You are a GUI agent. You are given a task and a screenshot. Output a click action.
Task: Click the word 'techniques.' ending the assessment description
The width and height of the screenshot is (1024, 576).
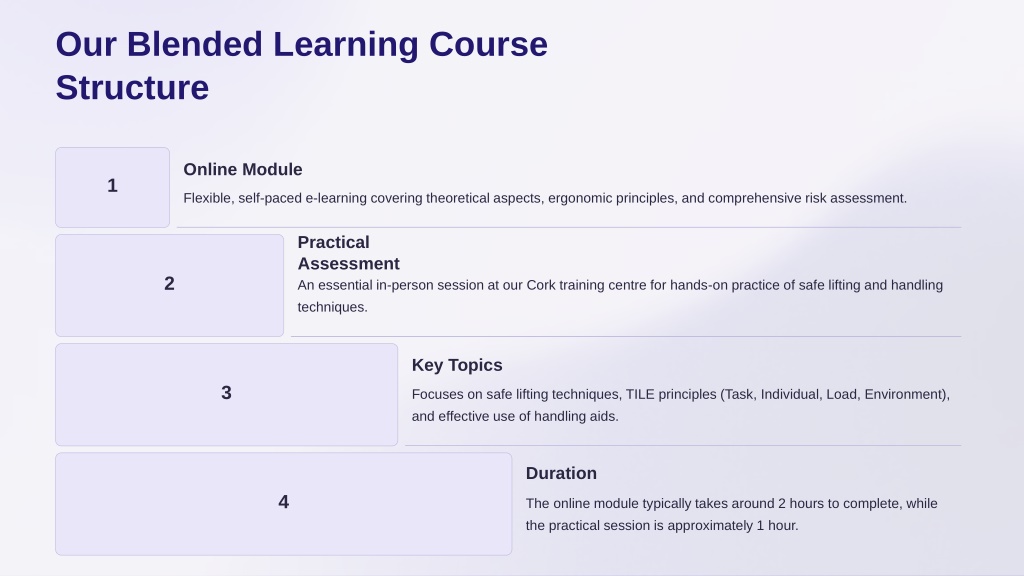pyautogui.click(x=332, y=307)
